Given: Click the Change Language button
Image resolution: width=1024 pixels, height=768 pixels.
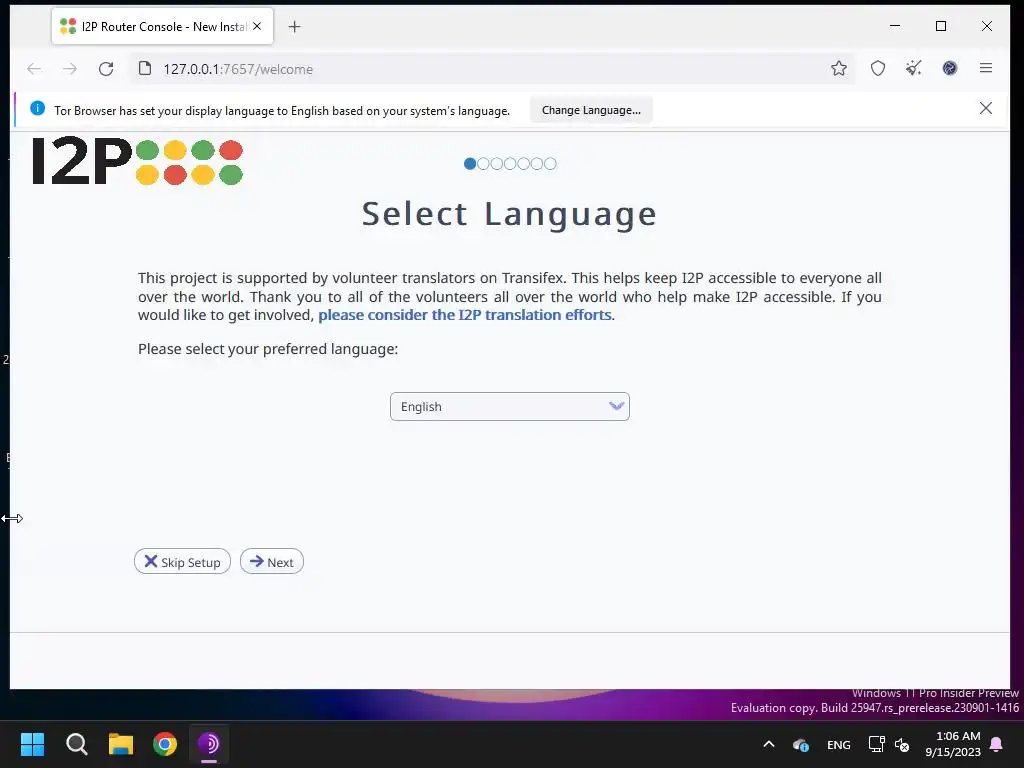Looking at the screenshot, I should click(x=591, y=110).
